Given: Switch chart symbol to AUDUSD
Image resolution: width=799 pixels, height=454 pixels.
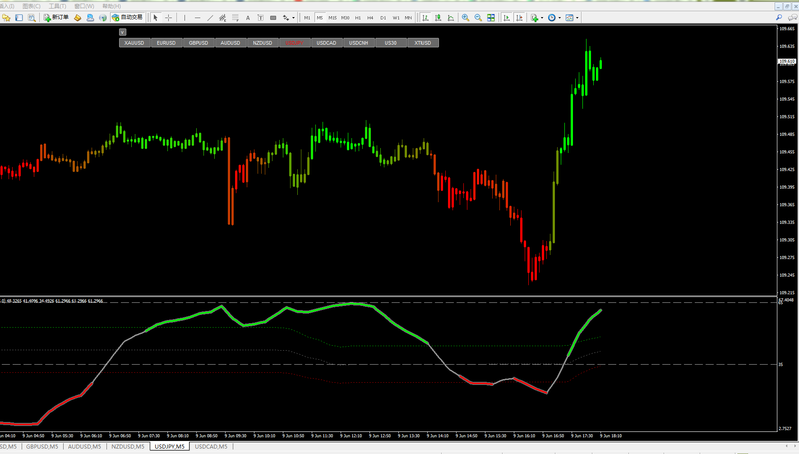Looking at the screenshot, I should (x=230, y=43).
